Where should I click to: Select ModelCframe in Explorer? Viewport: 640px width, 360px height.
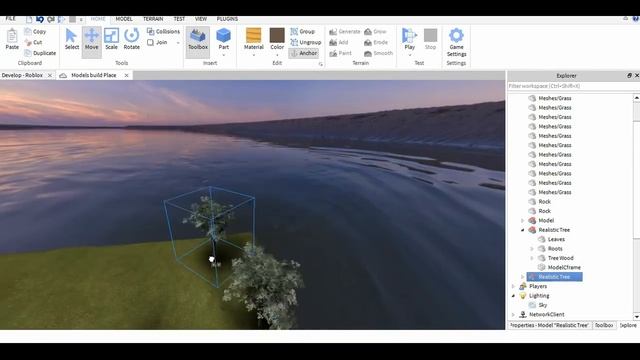pos(564,267)
